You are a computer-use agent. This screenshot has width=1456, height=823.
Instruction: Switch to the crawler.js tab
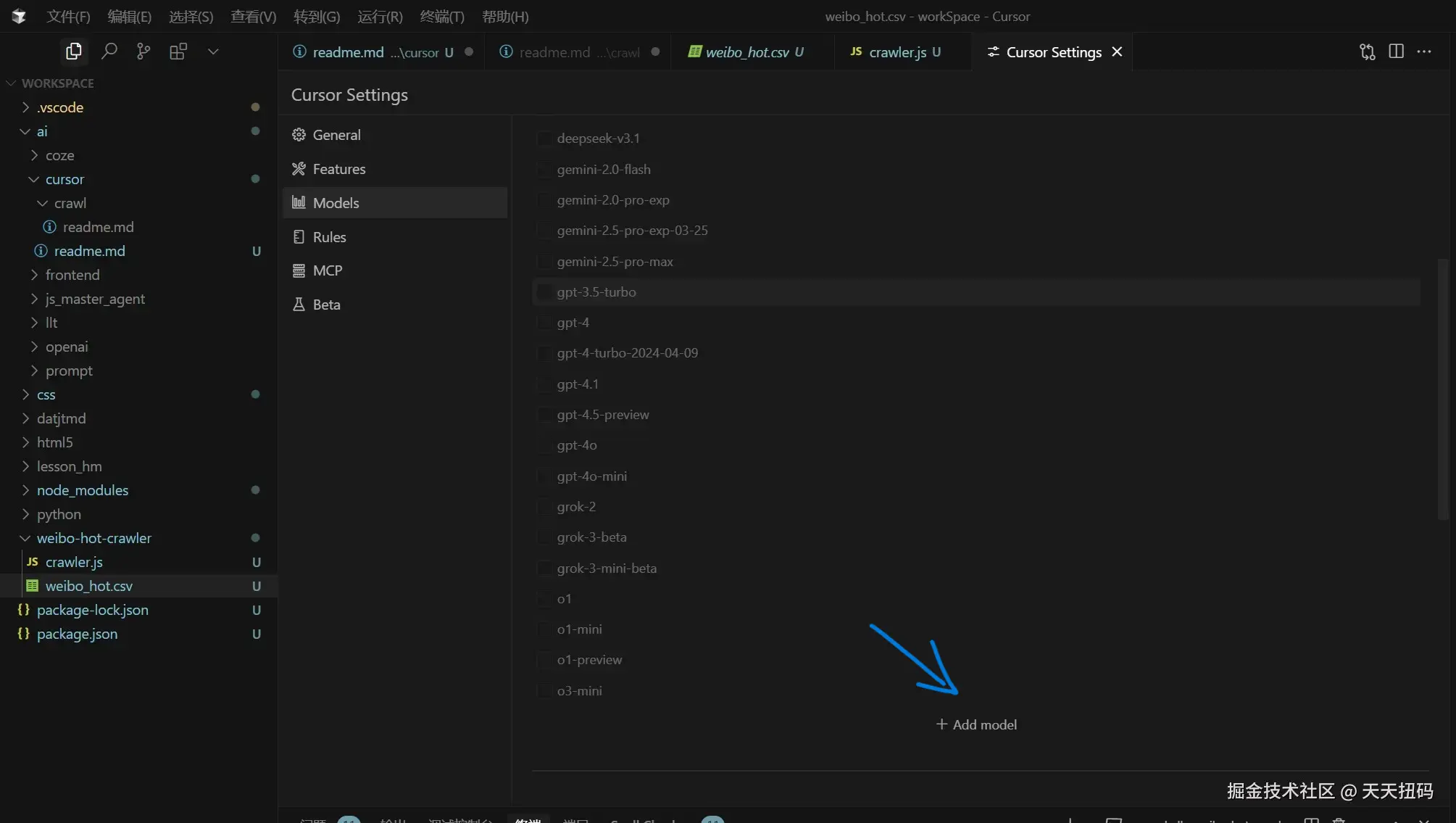pyautogui.click(x=897, y=52)
